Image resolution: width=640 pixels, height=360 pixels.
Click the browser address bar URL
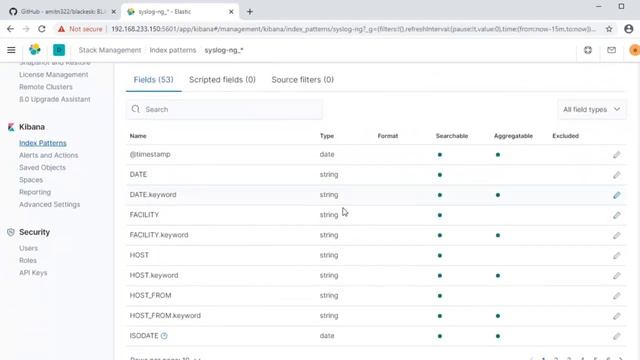click(x=353, y=29)
